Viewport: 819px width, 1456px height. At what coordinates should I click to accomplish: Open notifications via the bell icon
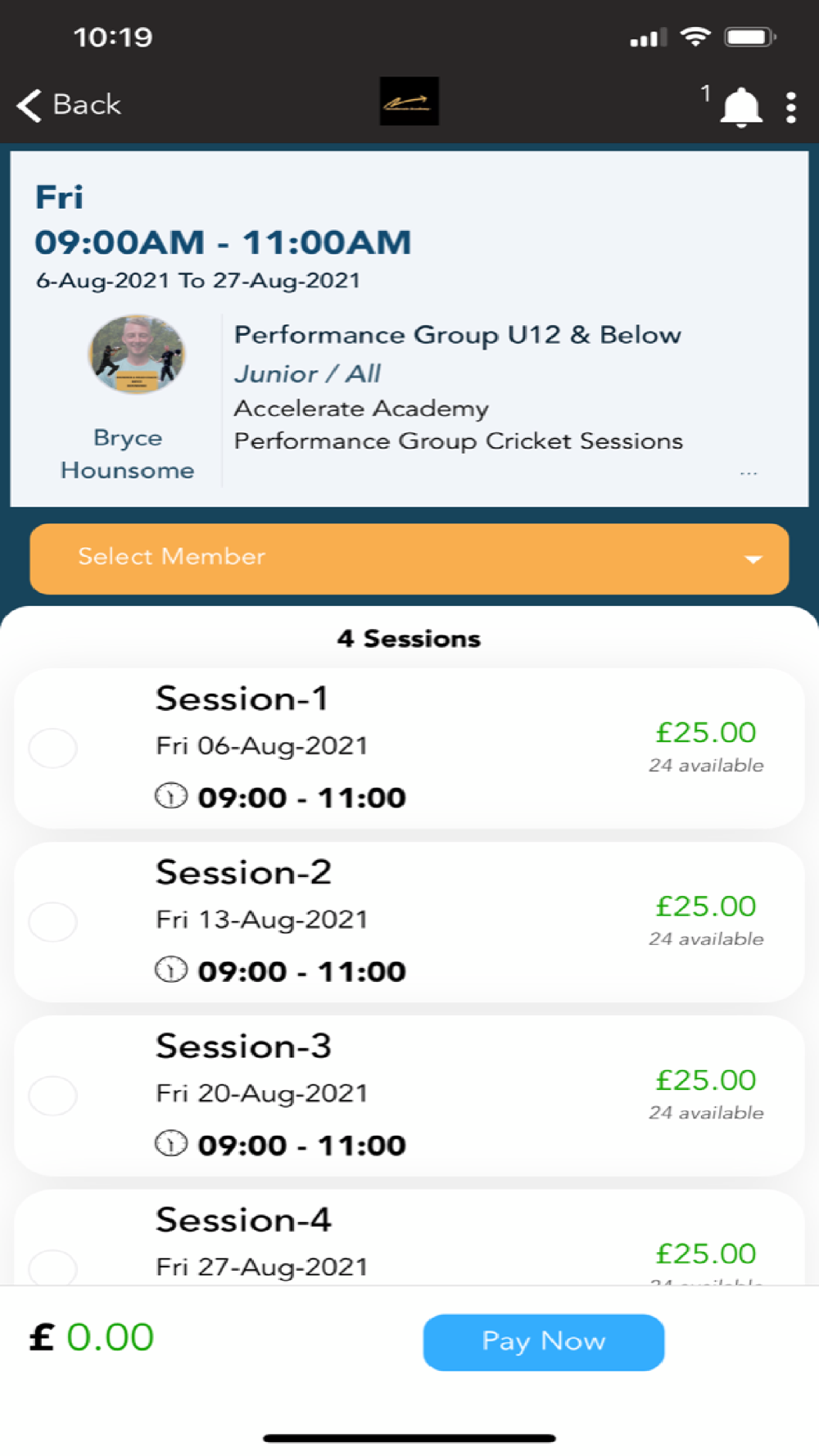[740, 107]
